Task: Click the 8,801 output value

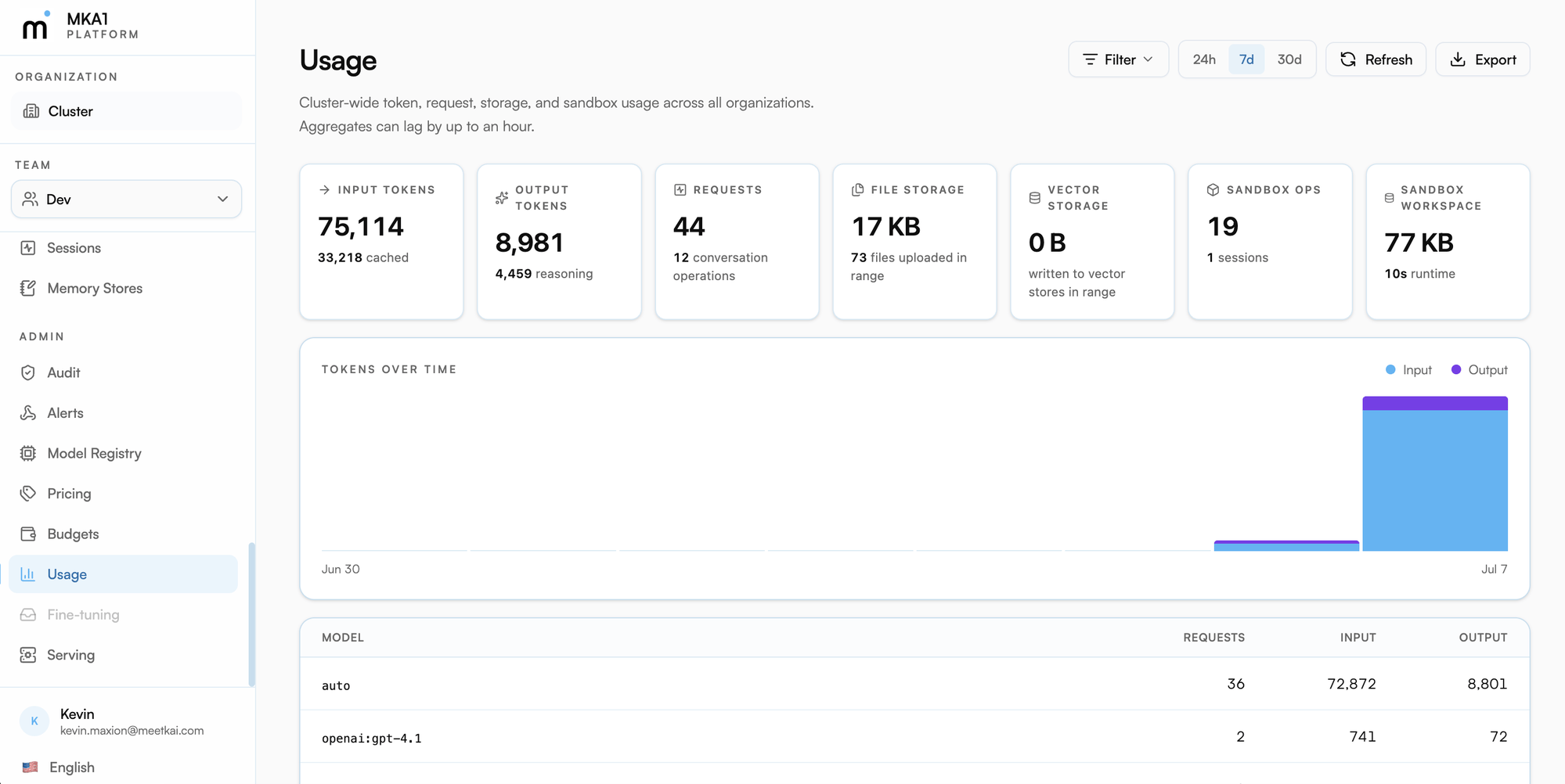Action: point(1487,684)
